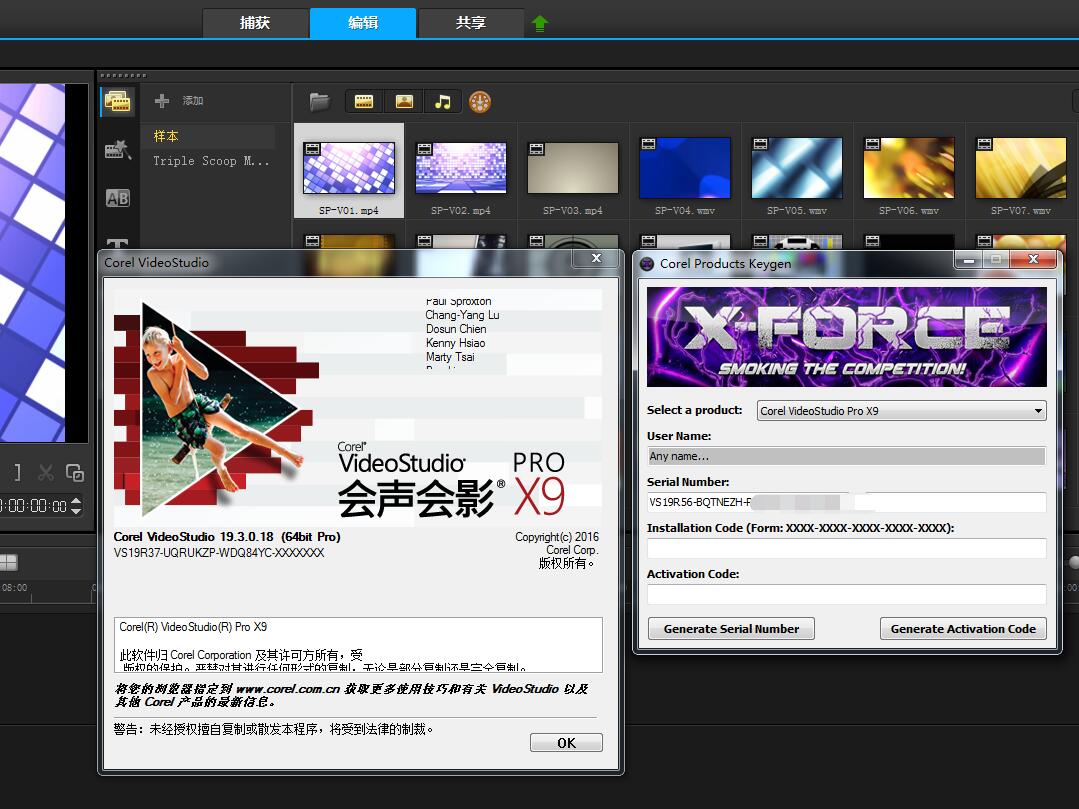The height and width of the screenshot is (809, 1079).
Task: Open the 捕获 capture tab
Action: pos(255,23)
